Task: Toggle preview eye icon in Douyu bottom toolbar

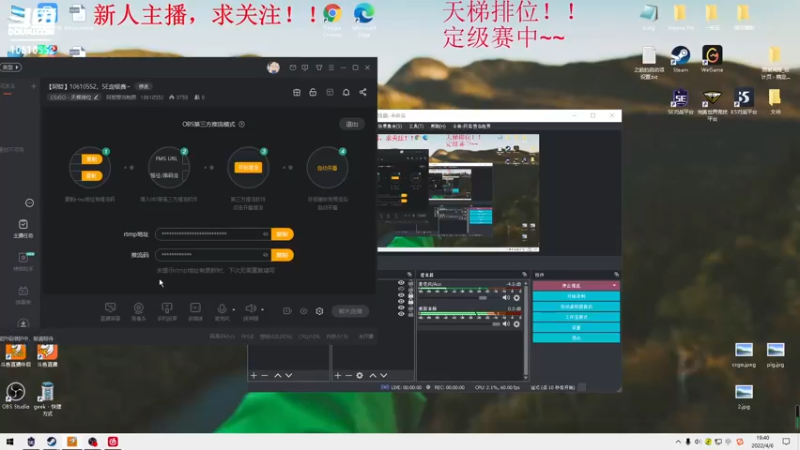Action: click(x=304, y=311)
